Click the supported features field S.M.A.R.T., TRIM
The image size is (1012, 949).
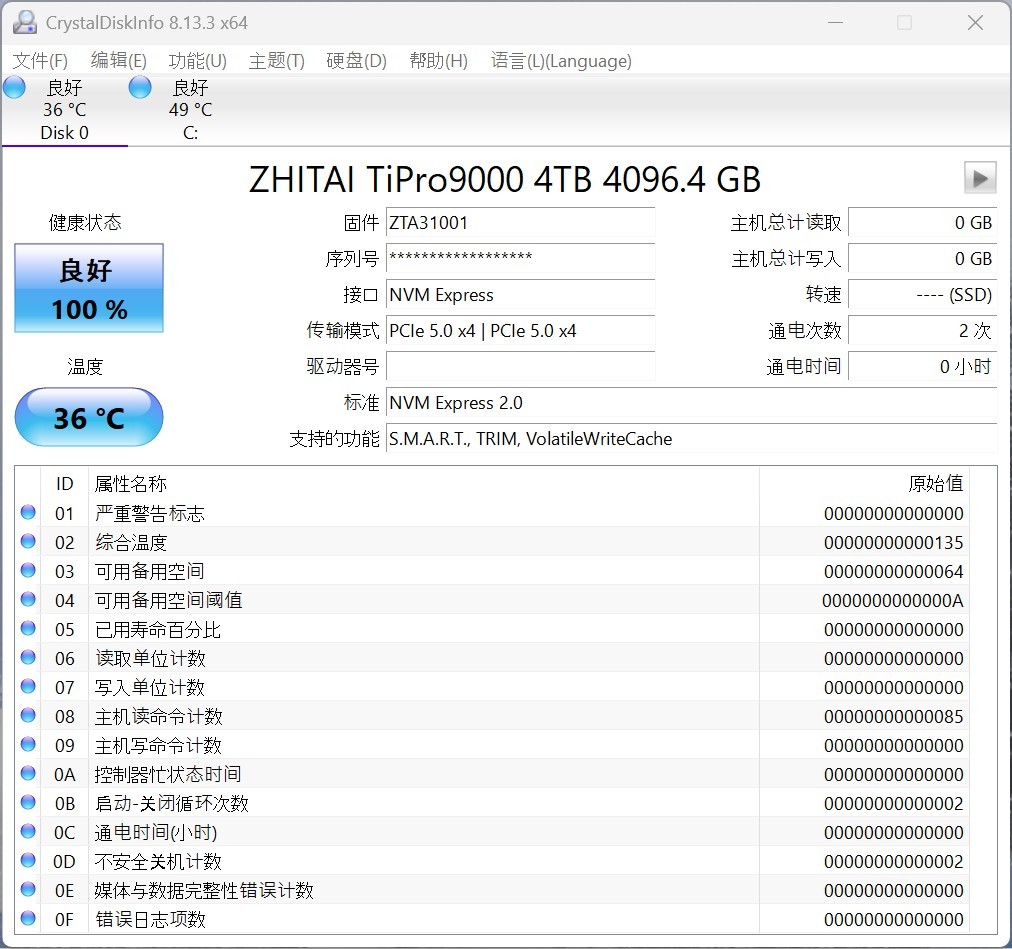pos(691,439)
